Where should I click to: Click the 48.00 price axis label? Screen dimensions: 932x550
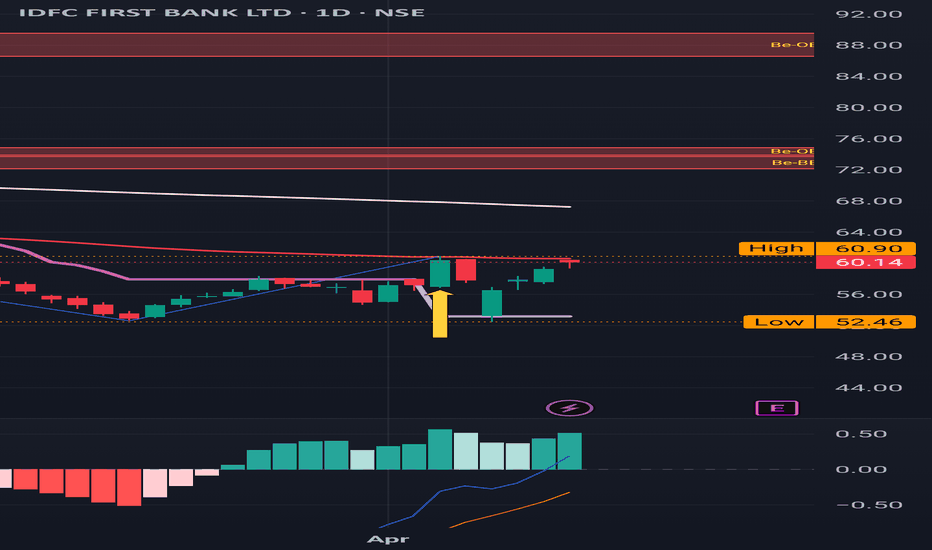click(868, 357)
